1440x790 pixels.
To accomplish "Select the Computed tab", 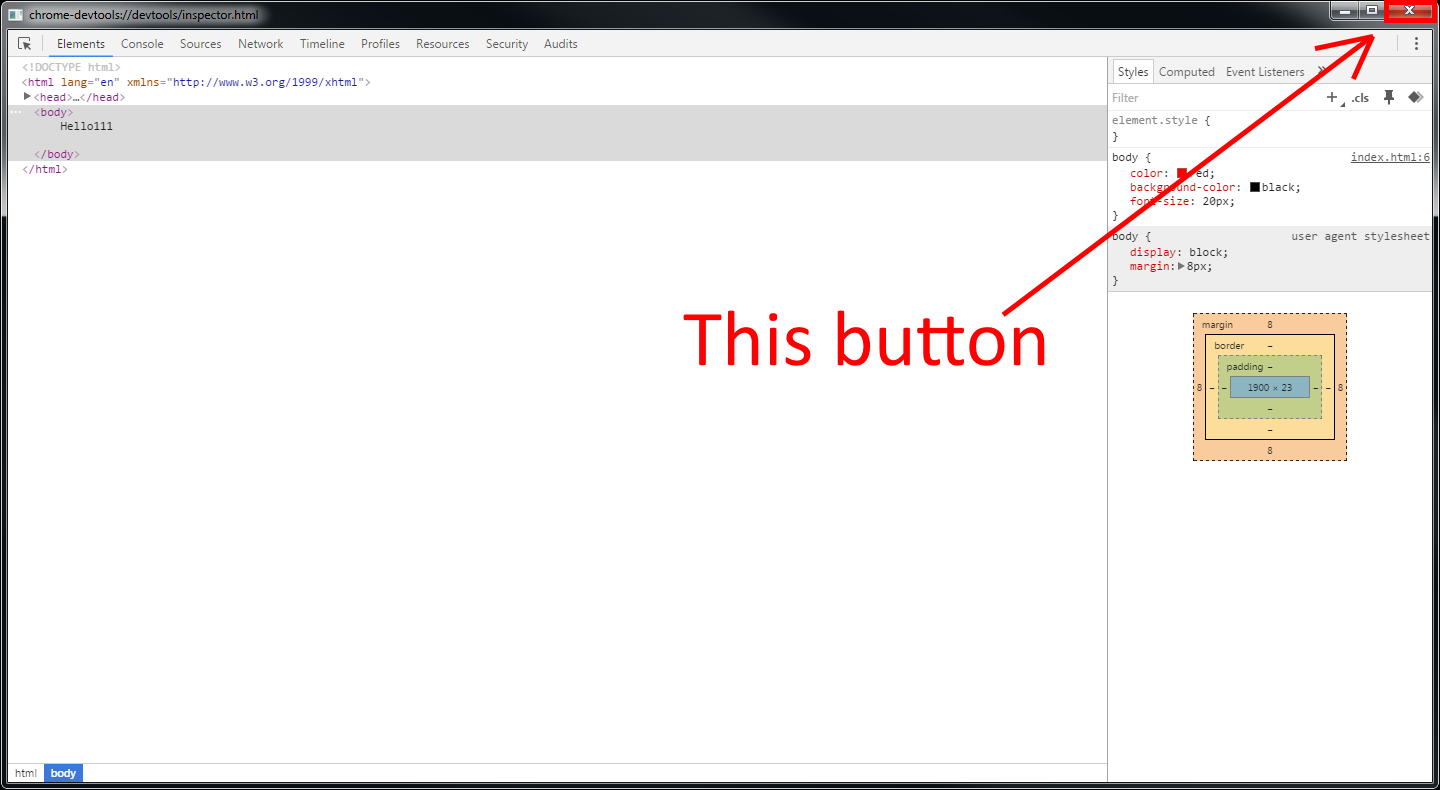I will pos(1186,72).
